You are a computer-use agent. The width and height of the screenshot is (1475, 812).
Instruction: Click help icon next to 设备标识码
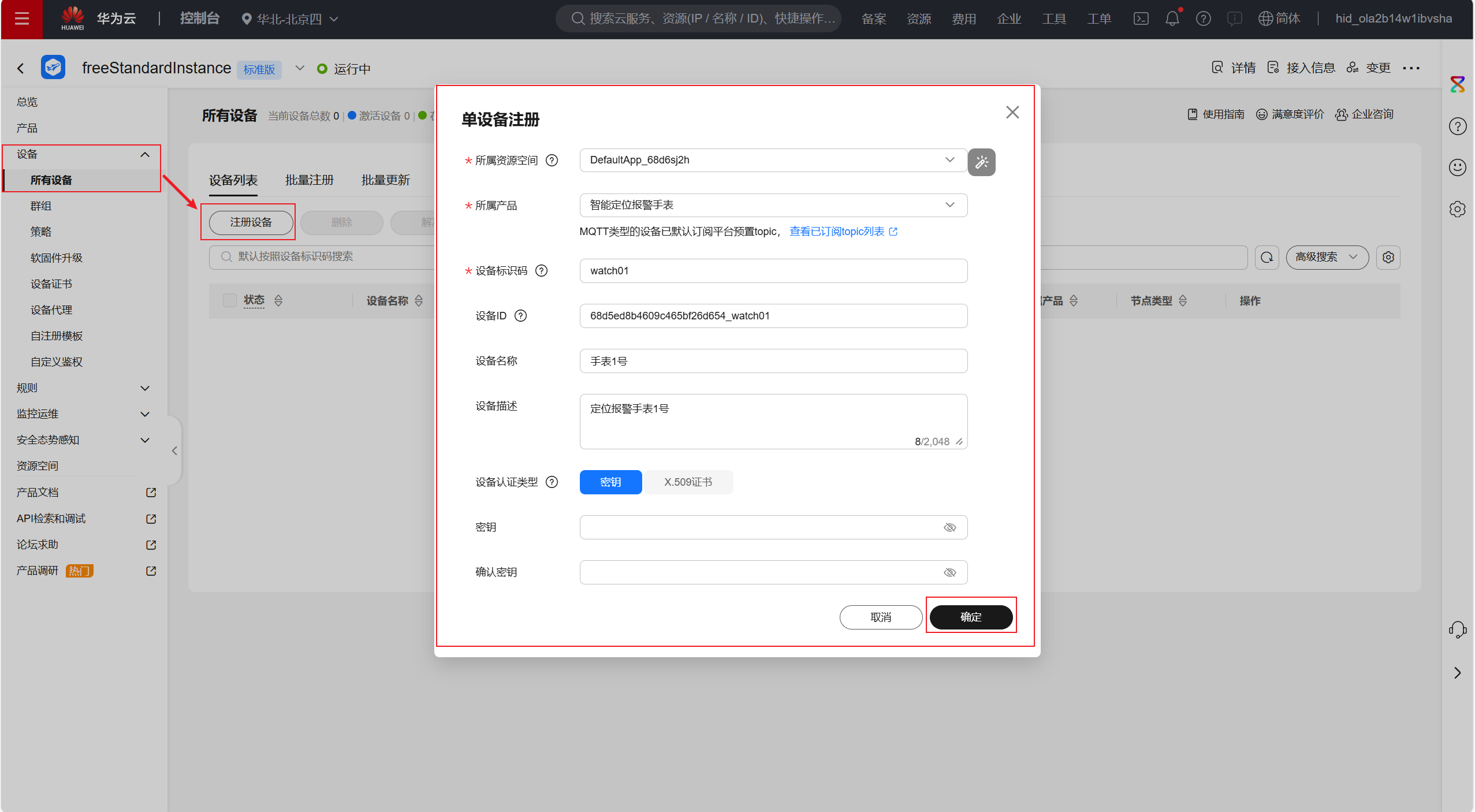coord(541,271)
